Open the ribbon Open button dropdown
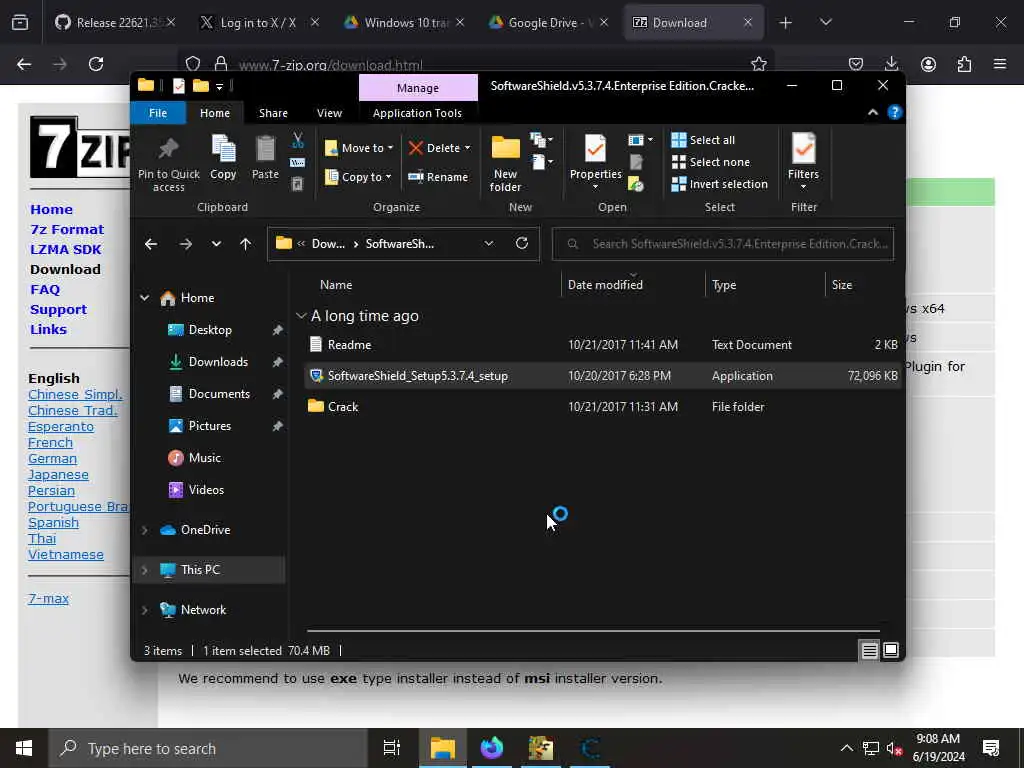1024x768 pixels. pyautogui.click(x=640, y=140)
